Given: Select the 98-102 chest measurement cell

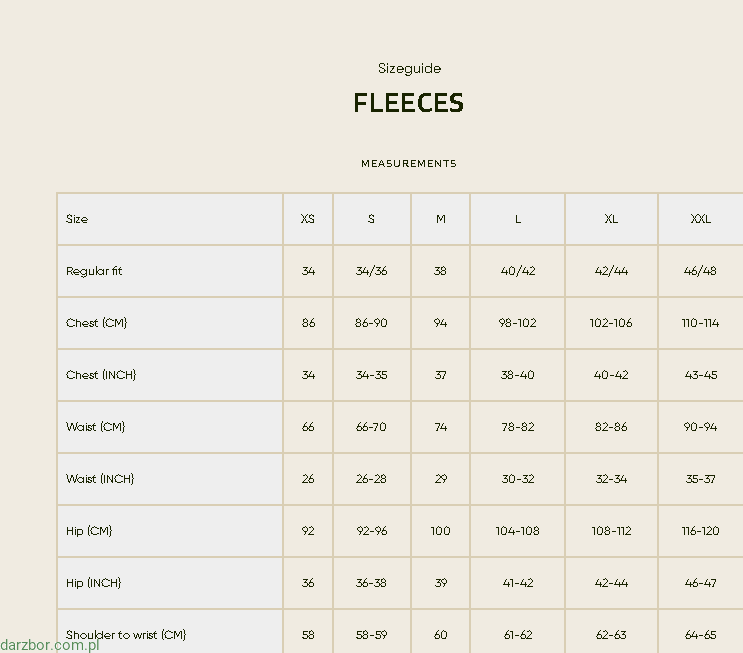Looking at the screenshot, I should [517, 323].
